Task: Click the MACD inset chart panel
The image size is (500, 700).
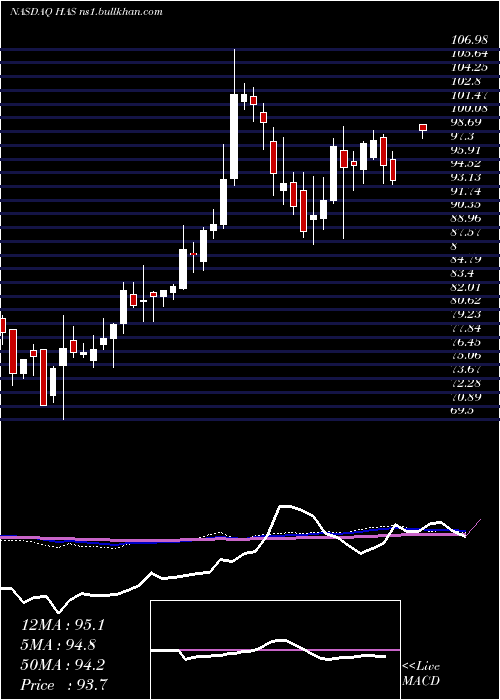Action: pos(275,650)
